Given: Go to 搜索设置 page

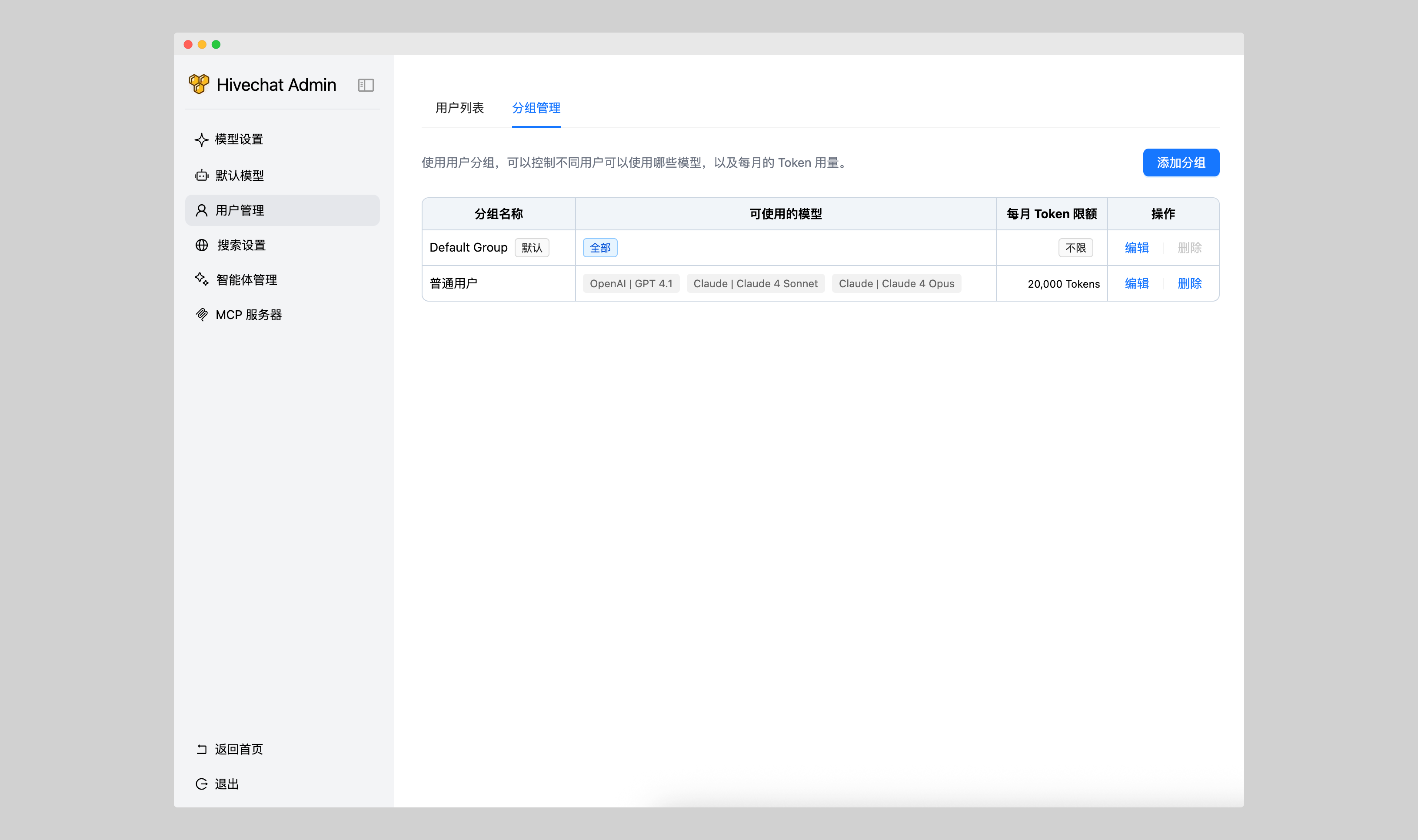Looking at the screenshot, I should click(283, 245).
